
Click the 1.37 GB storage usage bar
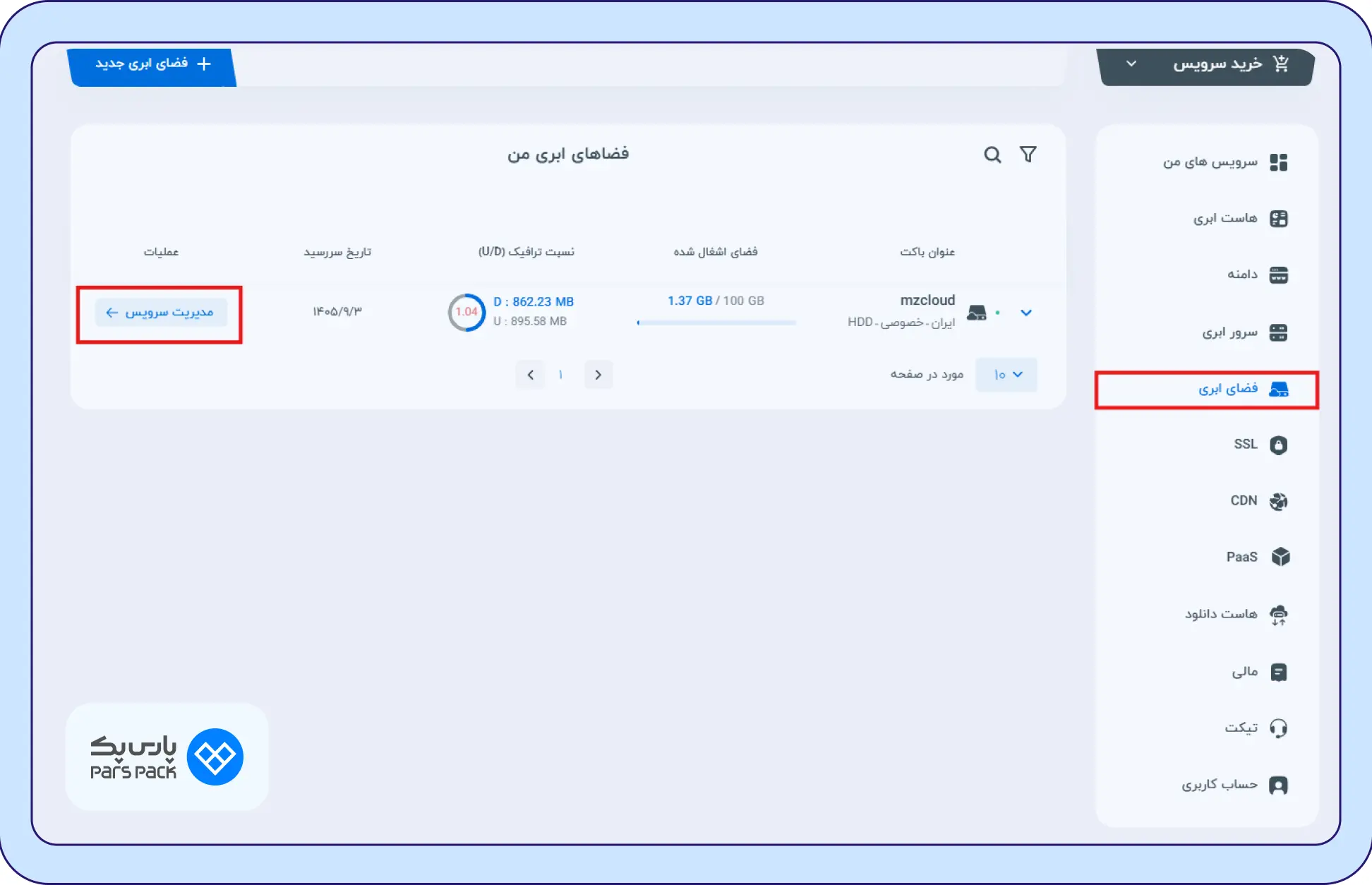pos(716,322)
